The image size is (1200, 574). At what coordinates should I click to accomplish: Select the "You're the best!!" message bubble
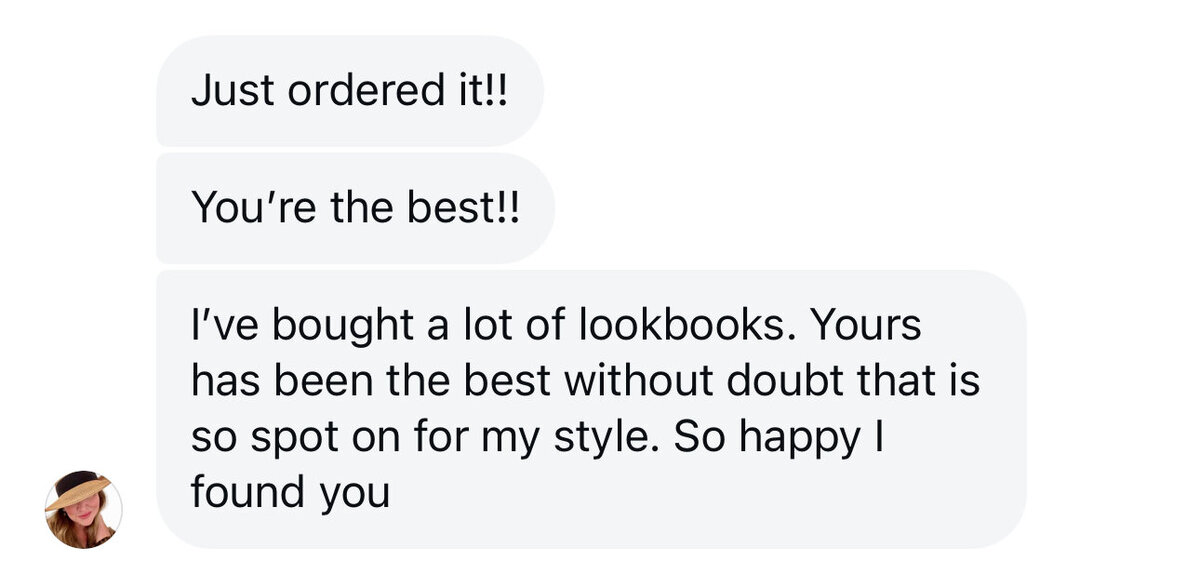(355, 208)
